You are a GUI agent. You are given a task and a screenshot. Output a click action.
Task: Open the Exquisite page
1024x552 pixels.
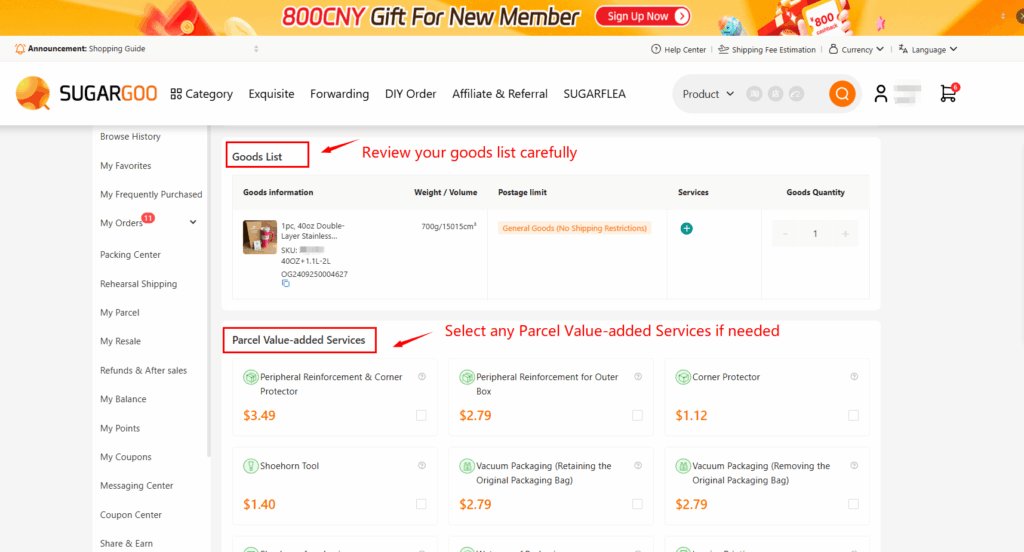[271, 94]
